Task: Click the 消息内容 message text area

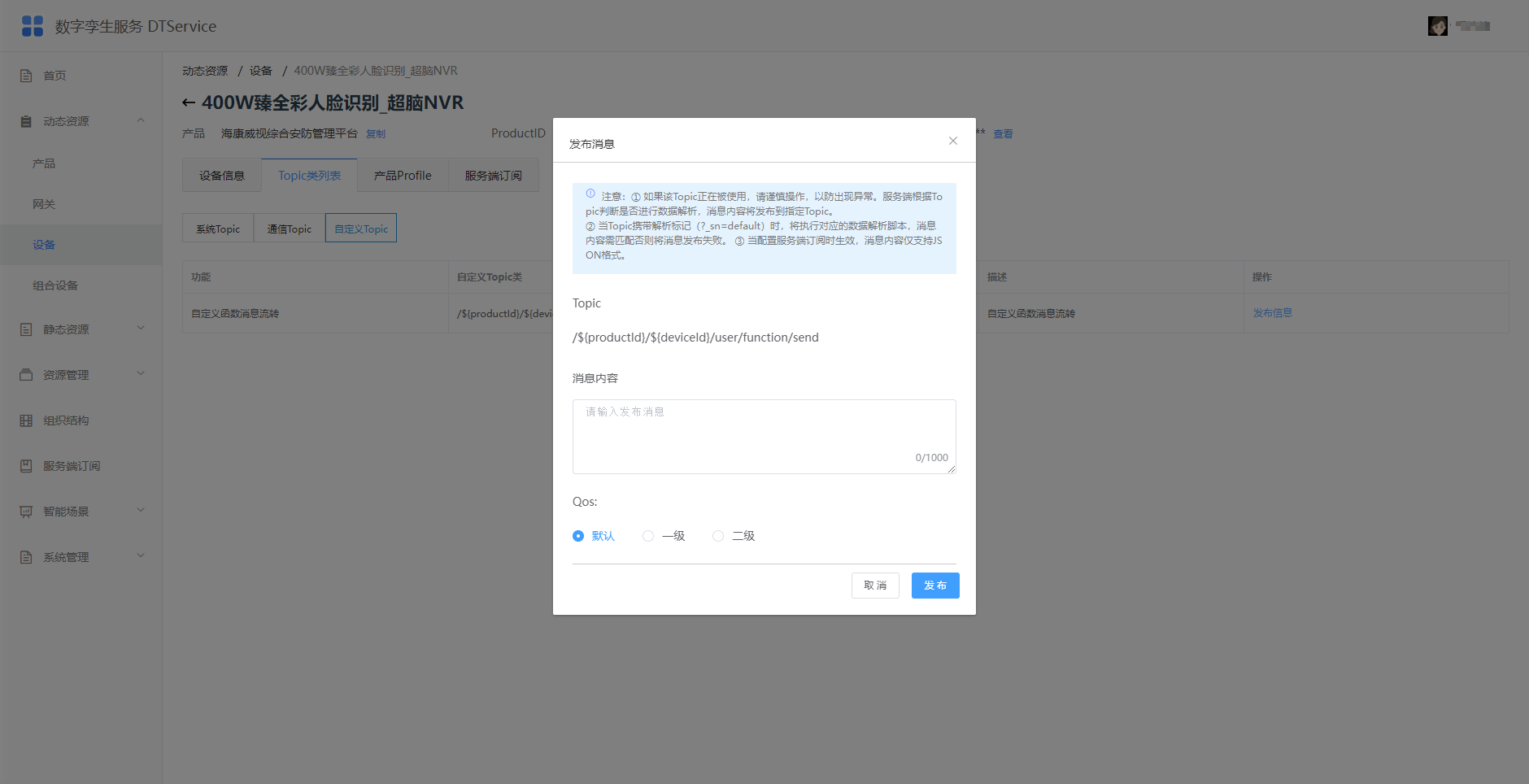Action: (764, 437)
